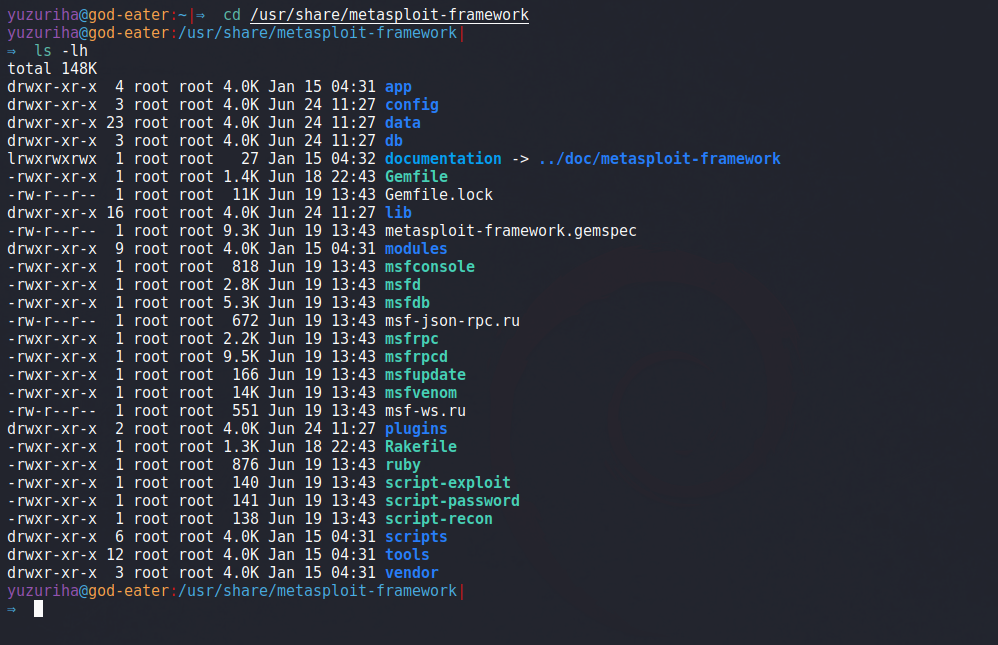The width and height of the screenshot is (998, 645).
Task: Click the 'db' directory name
Action: tap(393, 141)
